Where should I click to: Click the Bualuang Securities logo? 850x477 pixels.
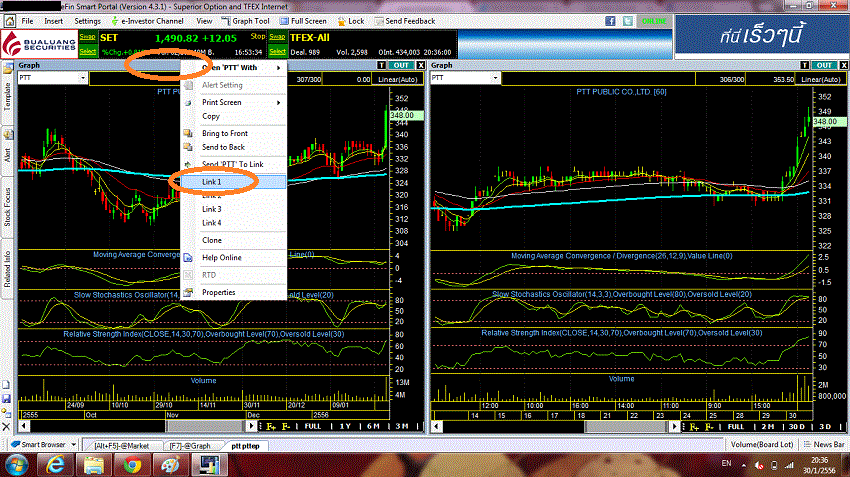[39, 44]
